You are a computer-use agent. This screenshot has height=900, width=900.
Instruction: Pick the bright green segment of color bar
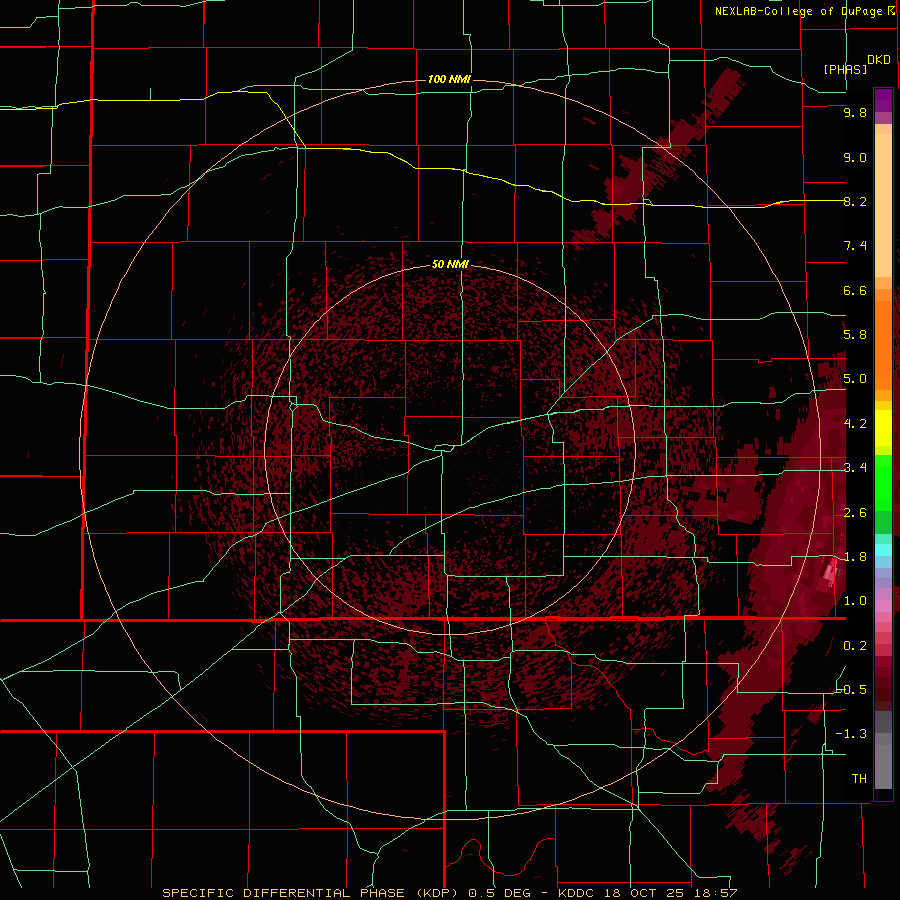pos(883,482)
